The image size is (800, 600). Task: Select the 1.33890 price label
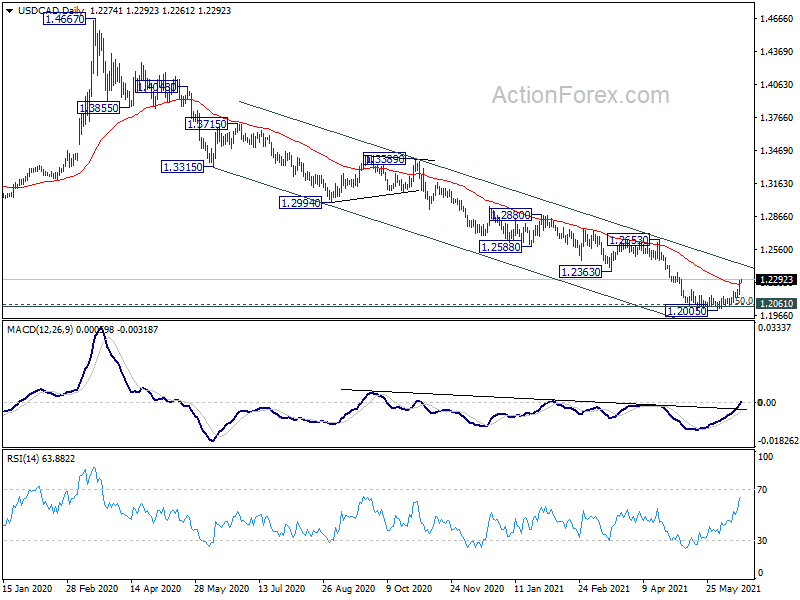385,159
